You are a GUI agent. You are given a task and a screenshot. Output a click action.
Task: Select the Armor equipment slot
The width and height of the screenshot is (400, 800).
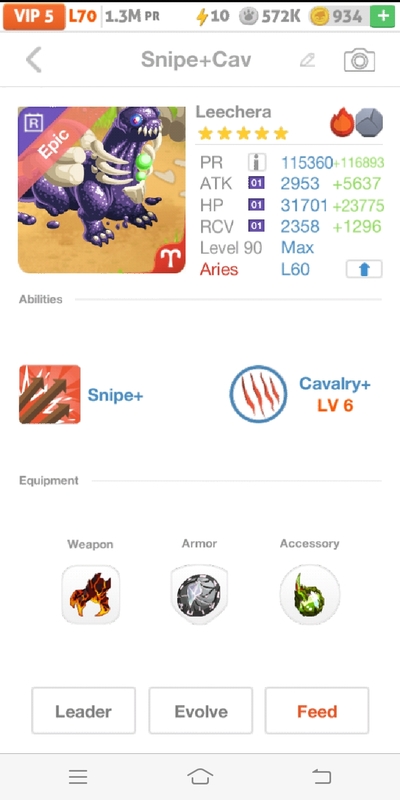click(199, 594)
